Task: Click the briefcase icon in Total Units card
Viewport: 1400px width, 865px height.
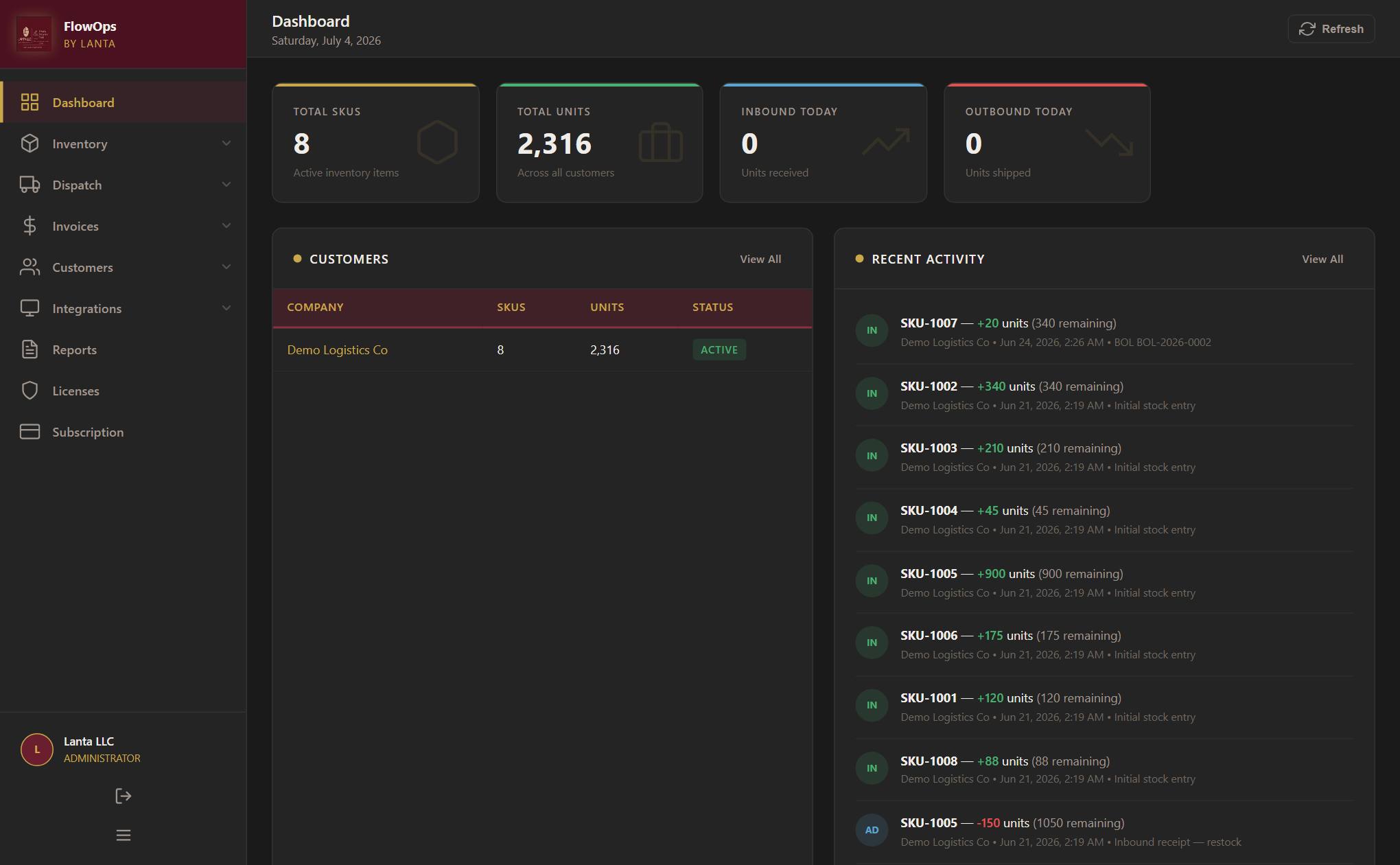Action: (660, 142)
